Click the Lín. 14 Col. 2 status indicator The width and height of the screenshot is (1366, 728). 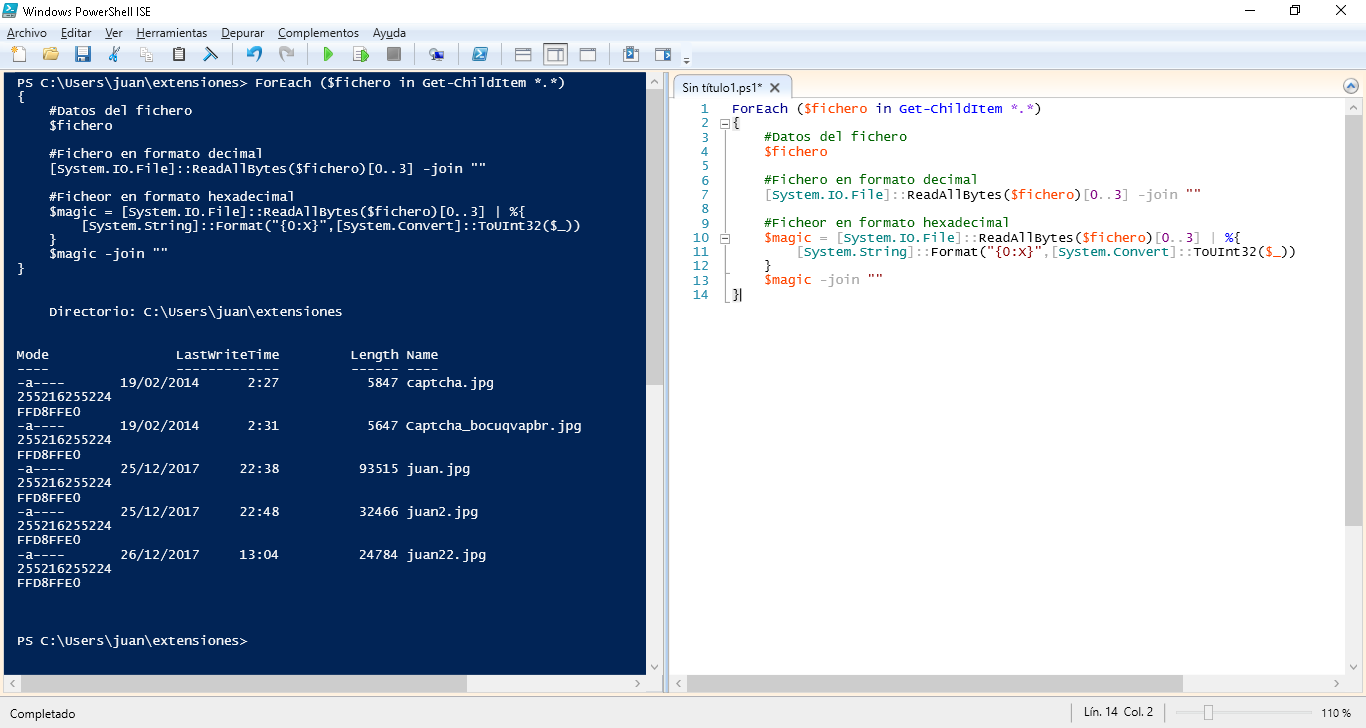click(x=1118, y=713)
